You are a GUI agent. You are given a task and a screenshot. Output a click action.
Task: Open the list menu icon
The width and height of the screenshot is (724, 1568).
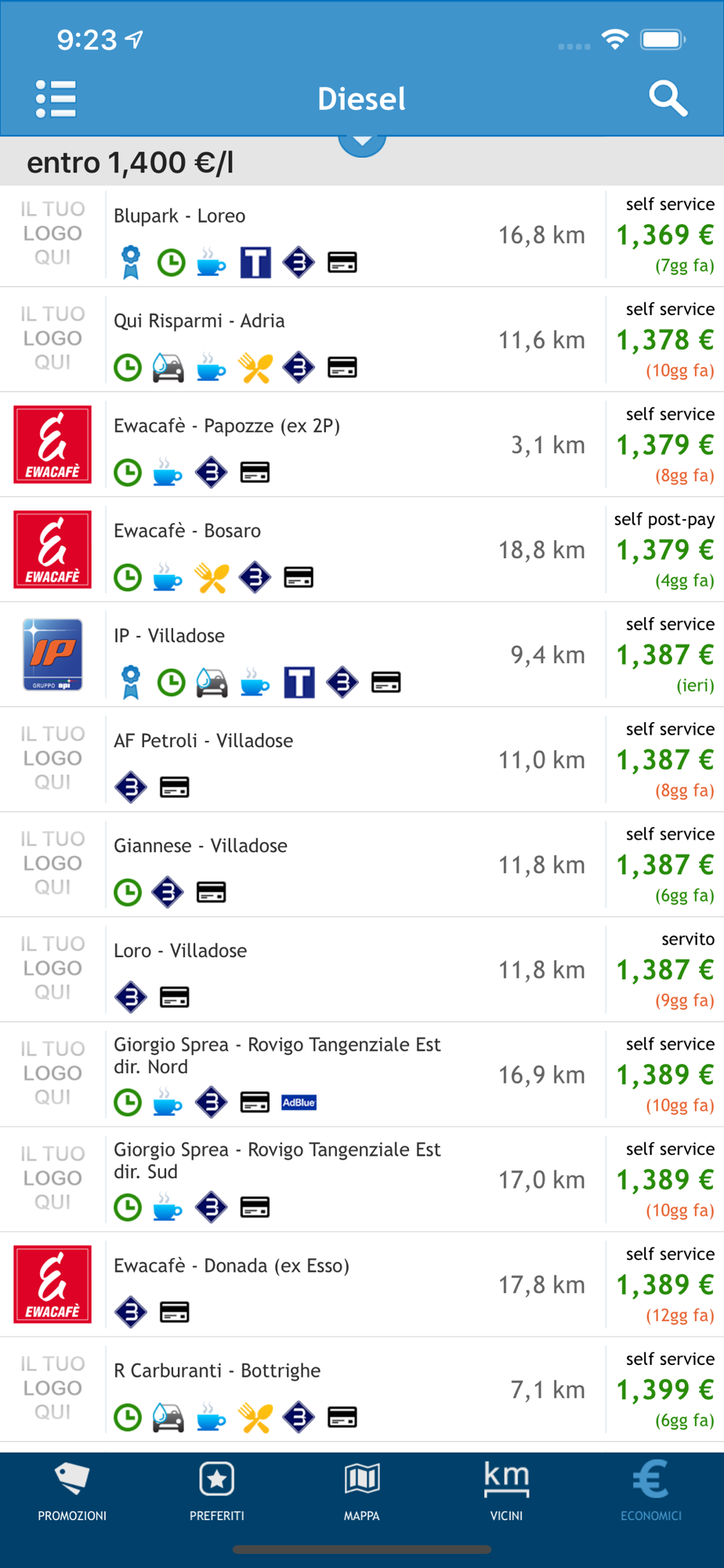pos(56,99)
